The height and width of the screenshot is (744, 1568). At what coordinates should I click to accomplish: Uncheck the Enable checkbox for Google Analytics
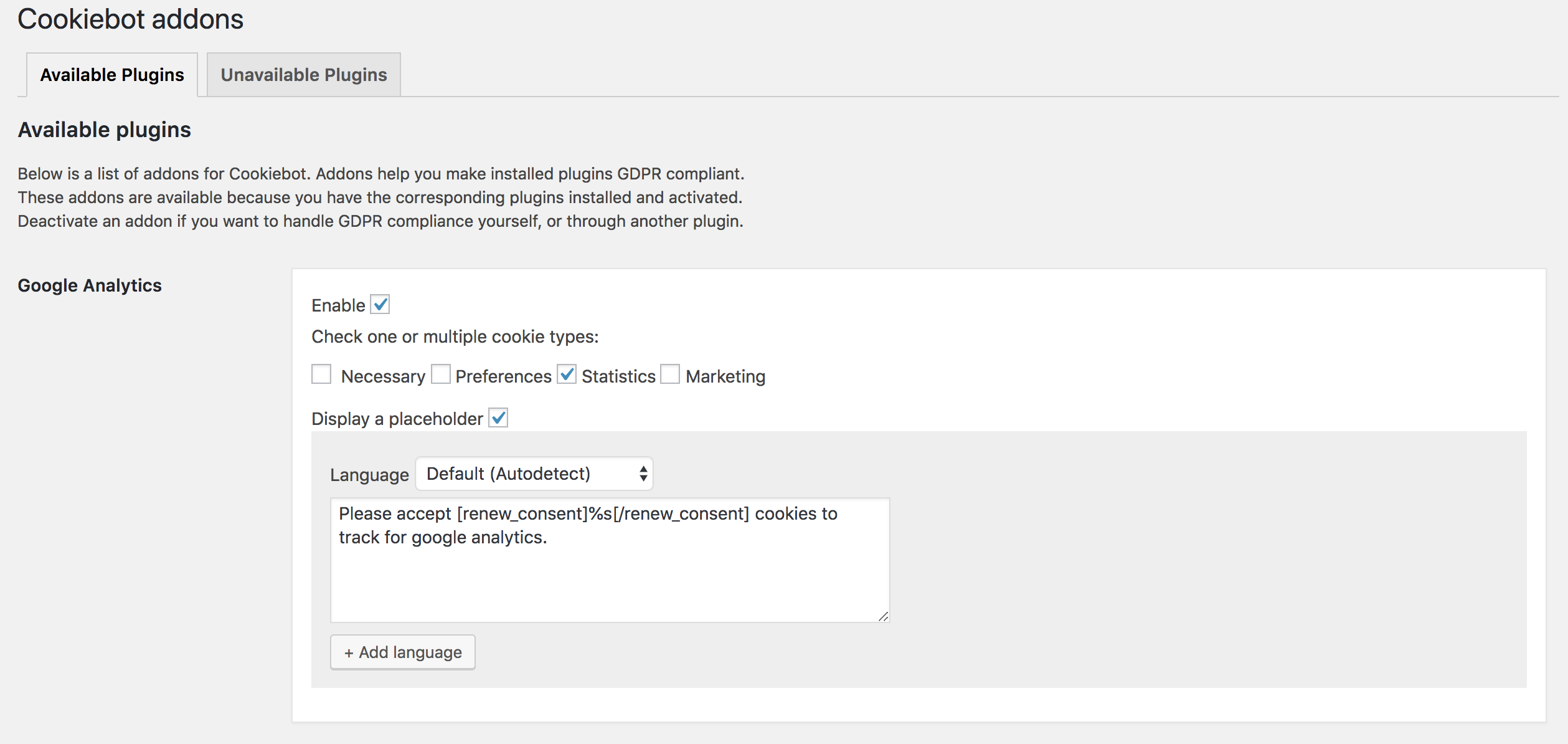(x=380, y=305)
